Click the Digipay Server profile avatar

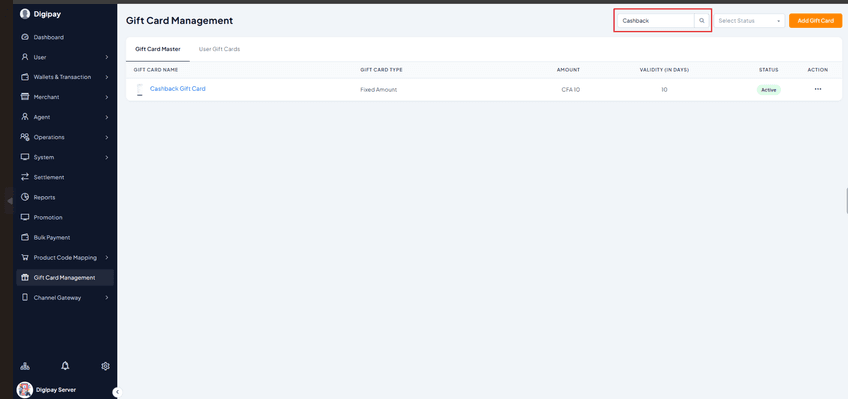pos(25,389)
